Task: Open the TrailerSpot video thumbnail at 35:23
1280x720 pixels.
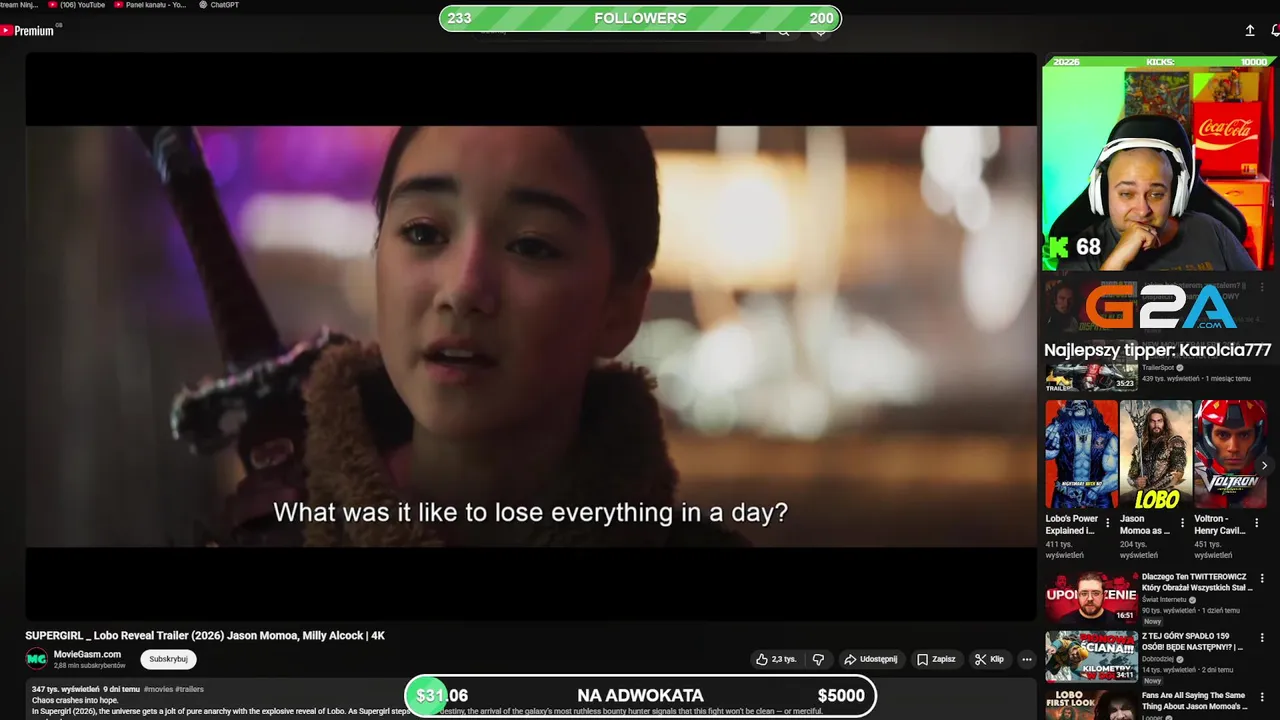Action: 1091,378
